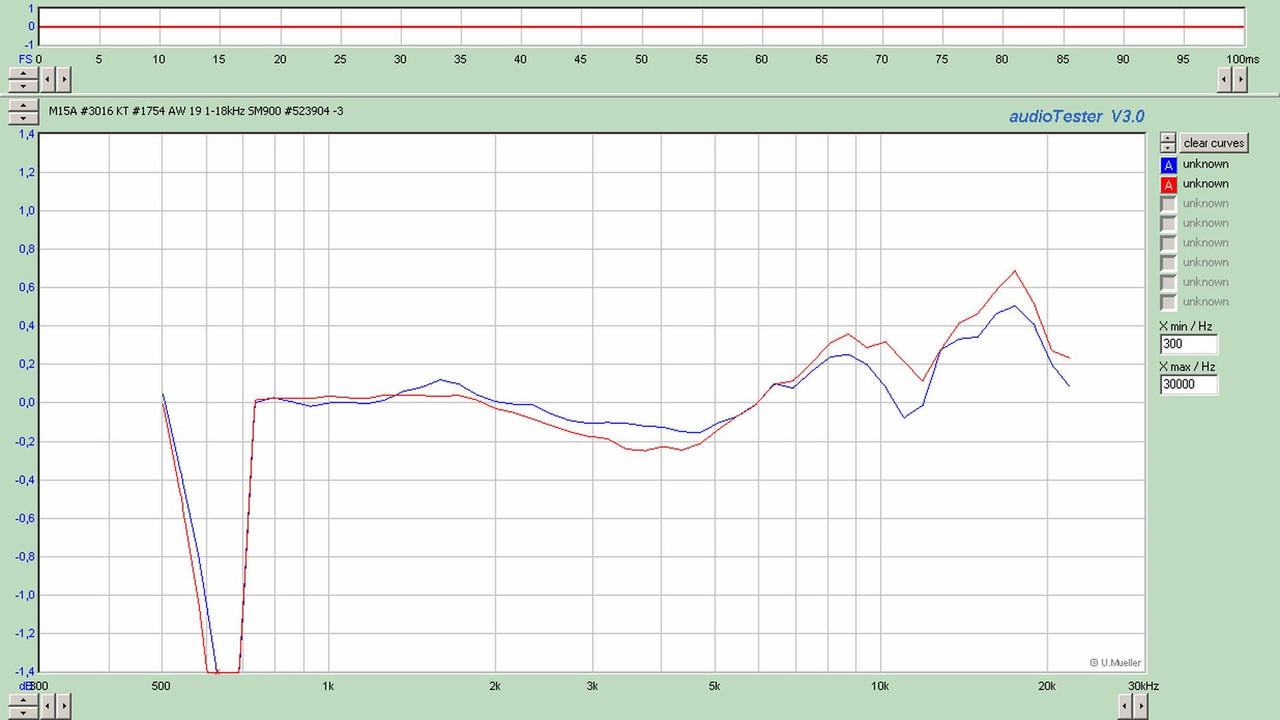
Task: Enable the bottom unknown curve toggle
Action: [x=1167, y=301]
